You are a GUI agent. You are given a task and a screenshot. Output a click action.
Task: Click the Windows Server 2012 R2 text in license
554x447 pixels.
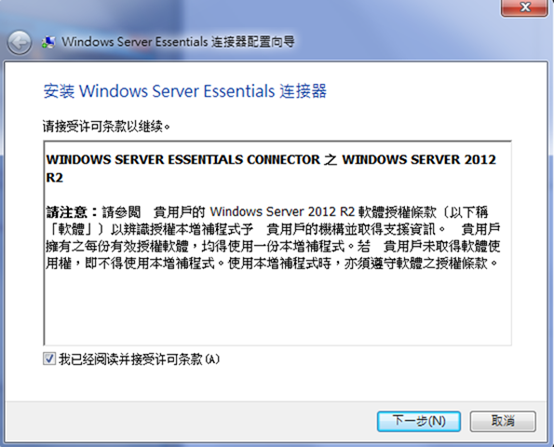[282, 212]
